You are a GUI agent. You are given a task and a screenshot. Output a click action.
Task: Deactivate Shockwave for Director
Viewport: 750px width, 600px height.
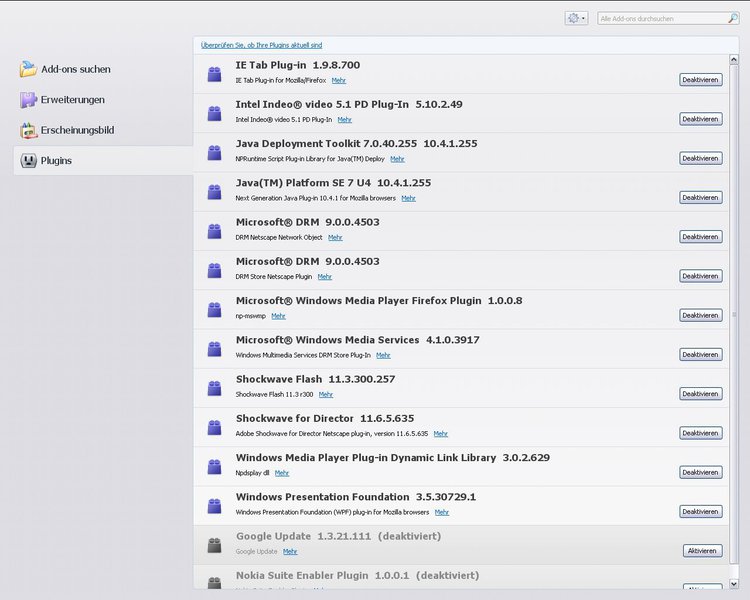[x=701, y=433]
